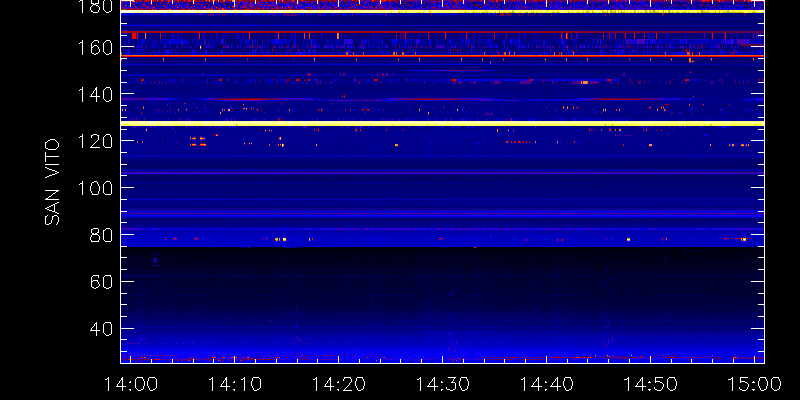Screen dimensions: 800x400
Task: Click the 160 frequency axis label
Action: 96,48
